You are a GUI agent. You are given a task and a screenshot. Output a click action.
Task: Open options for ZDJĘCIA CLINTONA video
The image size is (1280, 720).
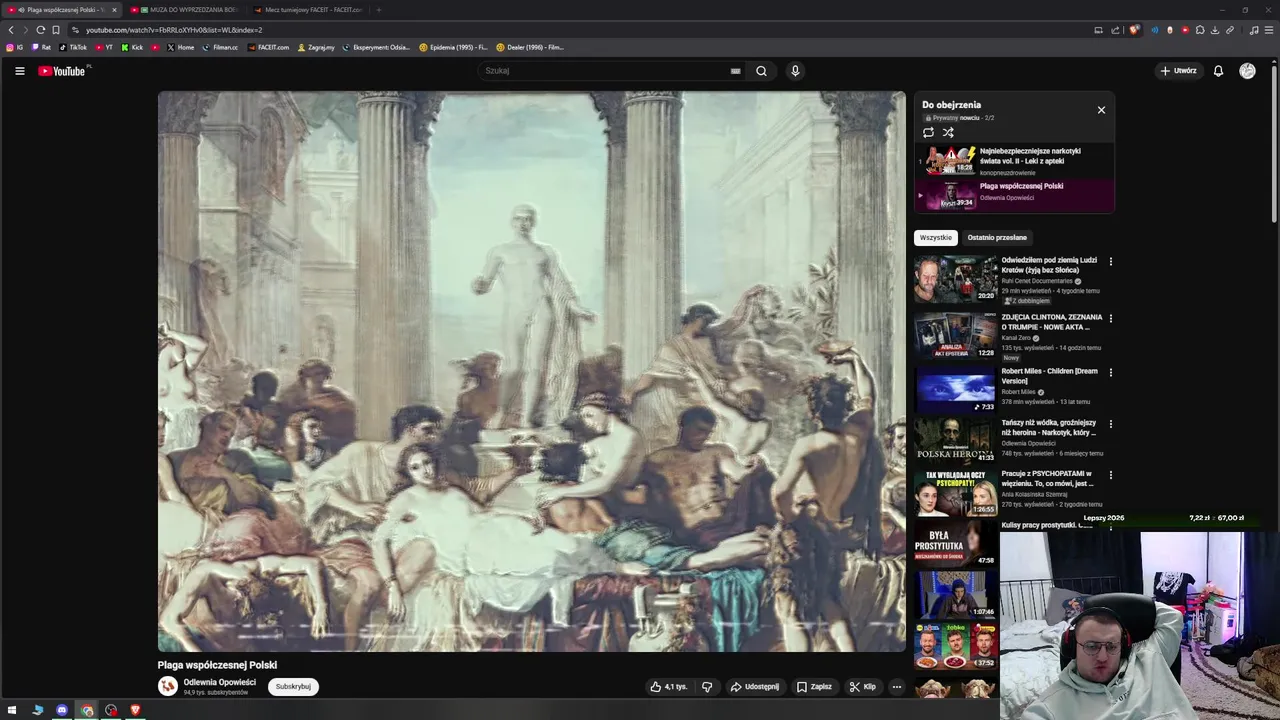tap(1110, 319)
